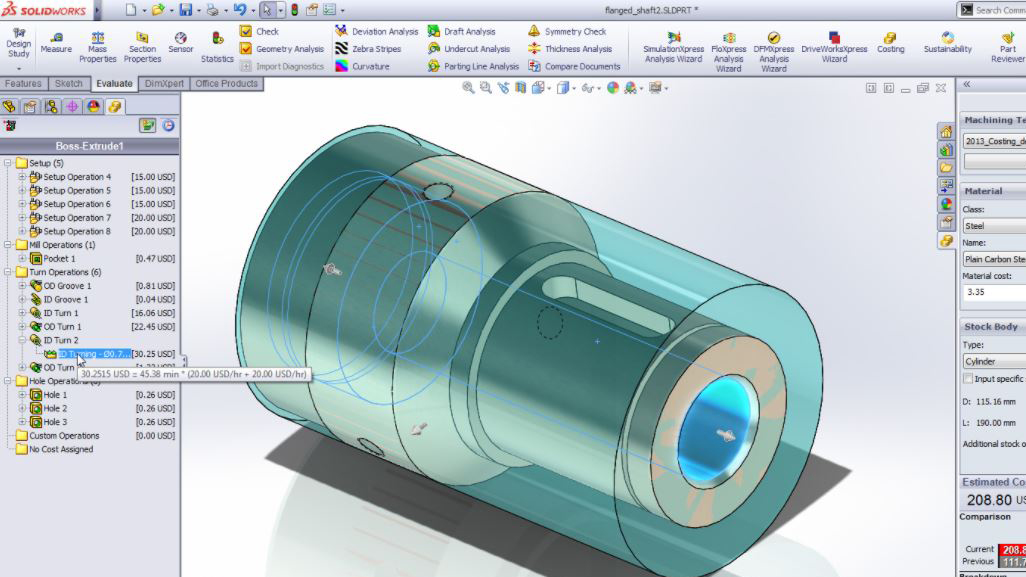Switch to the Features tab
1026x577 pixels.
click(x=23, y=84)
